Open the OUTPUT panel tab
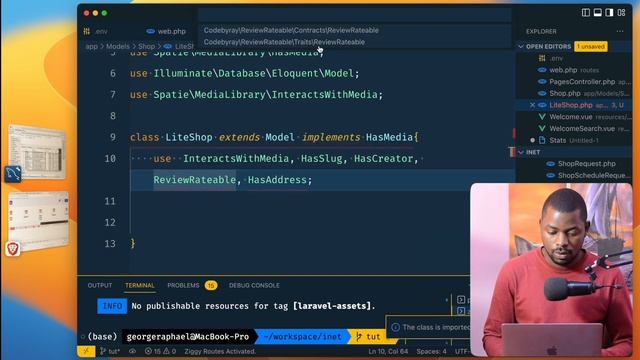 100,285
